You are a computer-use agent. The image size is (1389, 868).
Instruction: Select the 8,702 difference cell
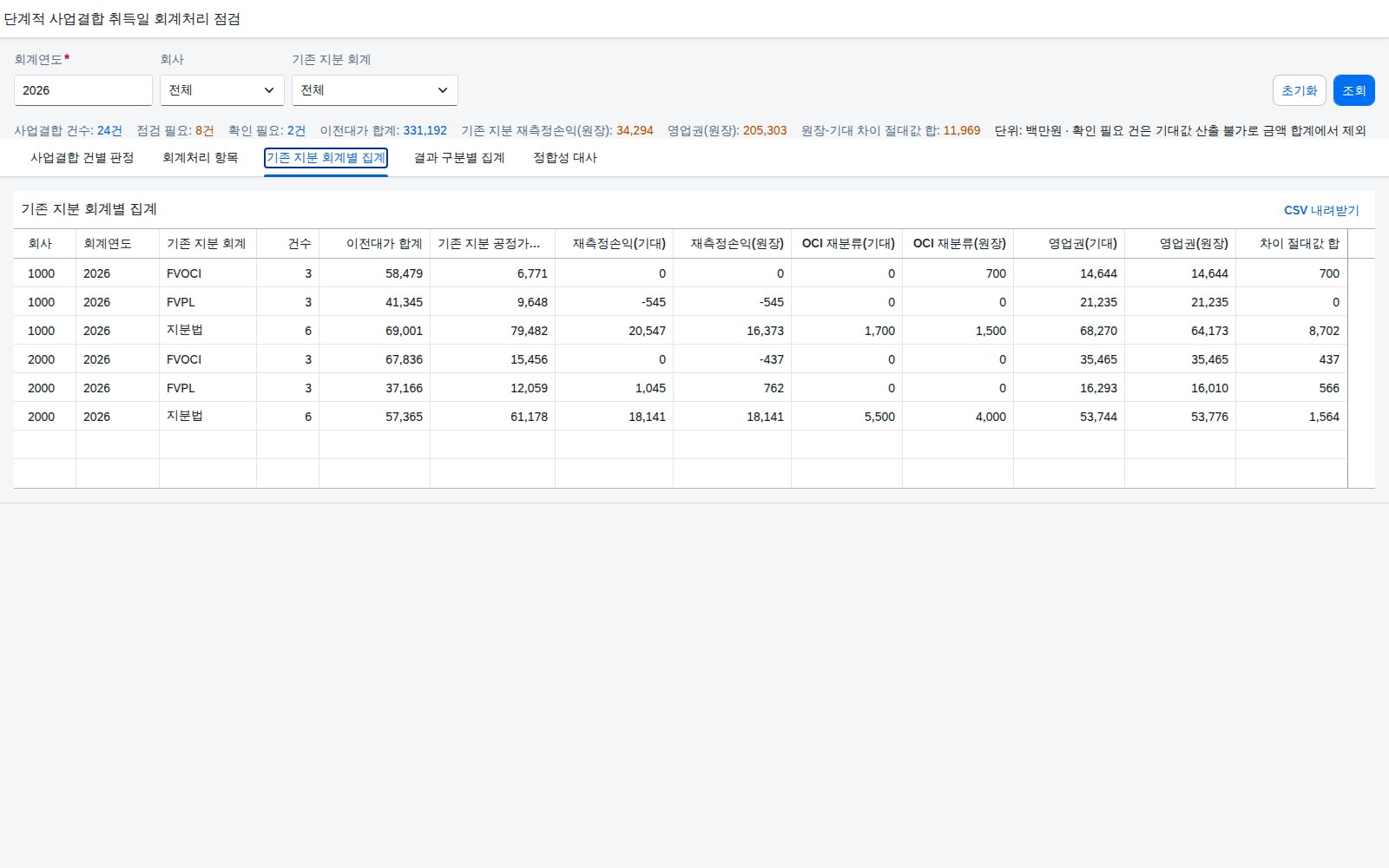[x=1292, y=331]
